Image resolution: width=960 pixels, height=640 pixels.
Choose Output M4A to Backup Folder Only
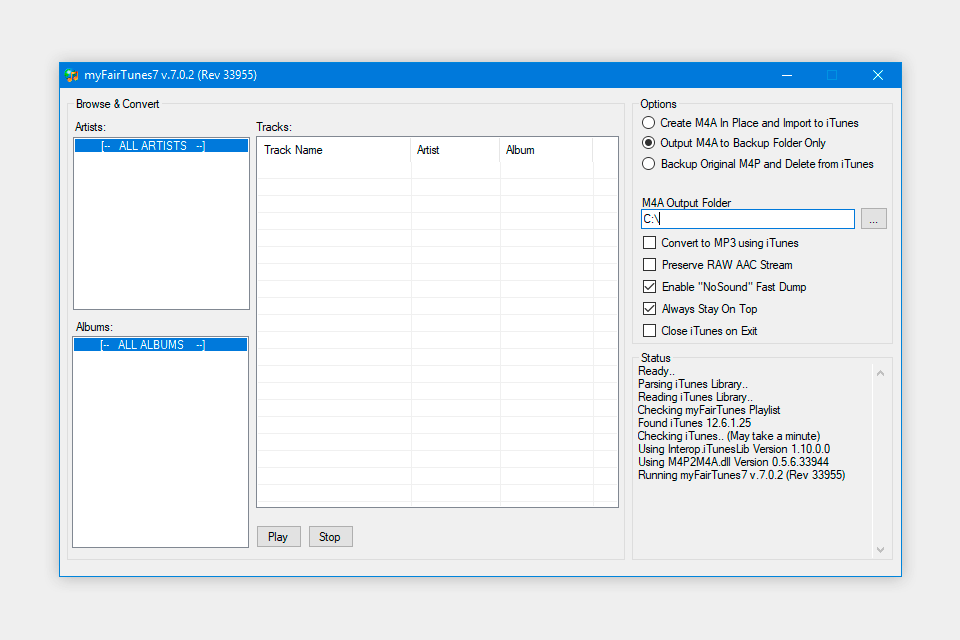[x=649, y=143]
